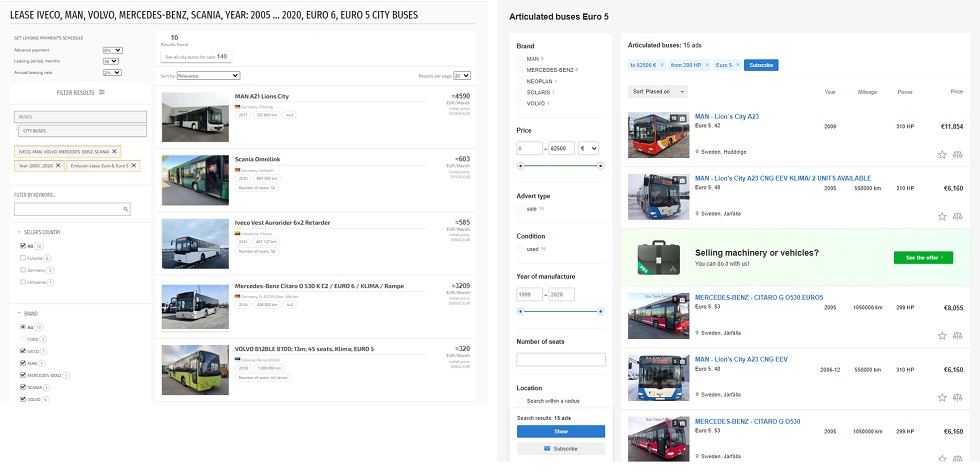Open the Iveco Vest Aurorider bus thumbnail
Image resolution: width=980 pixels, height=475 pixels.
[x=195, y=243]
